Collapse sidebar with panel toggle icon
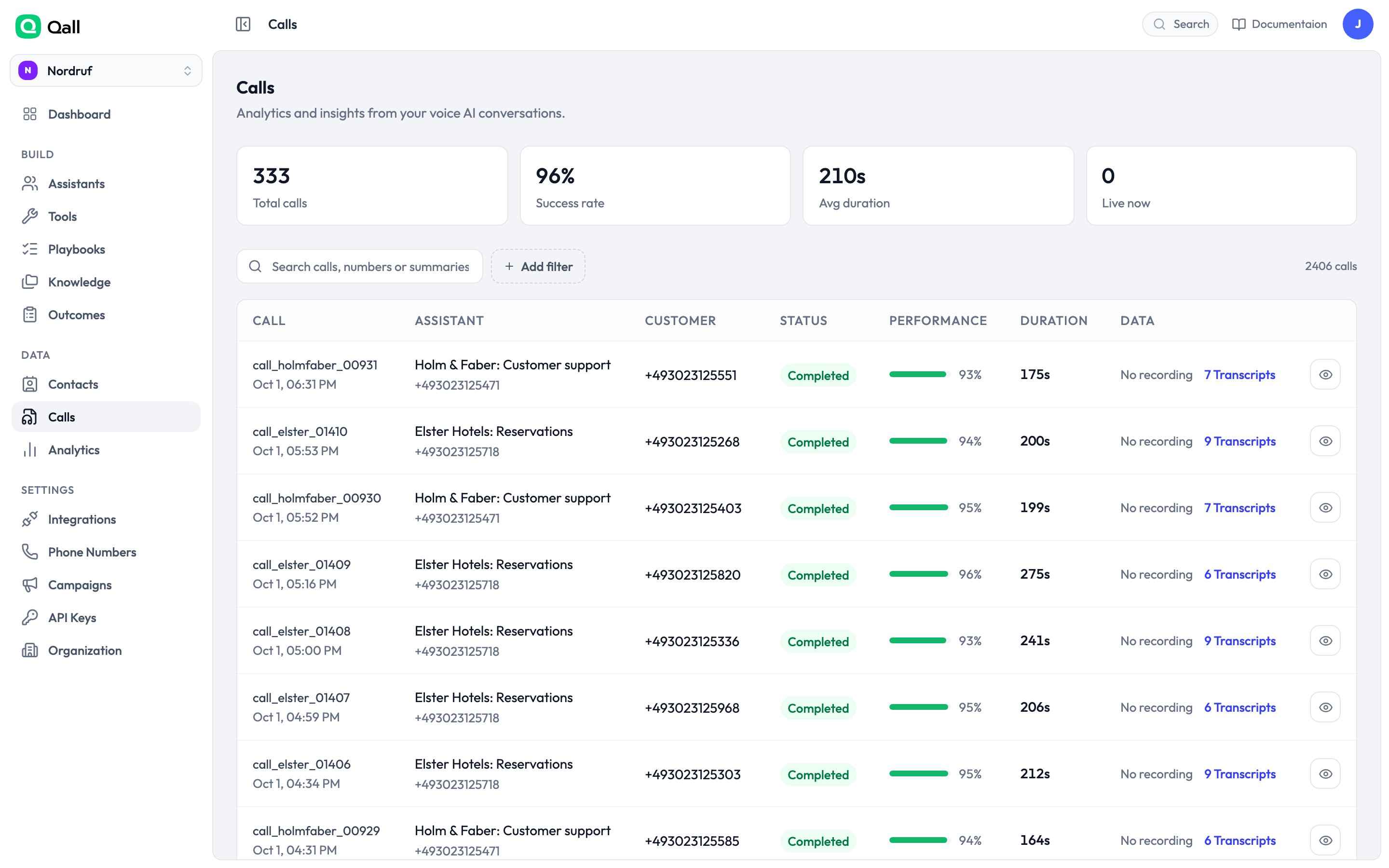The image size is (1389, 868). (243, 24)
